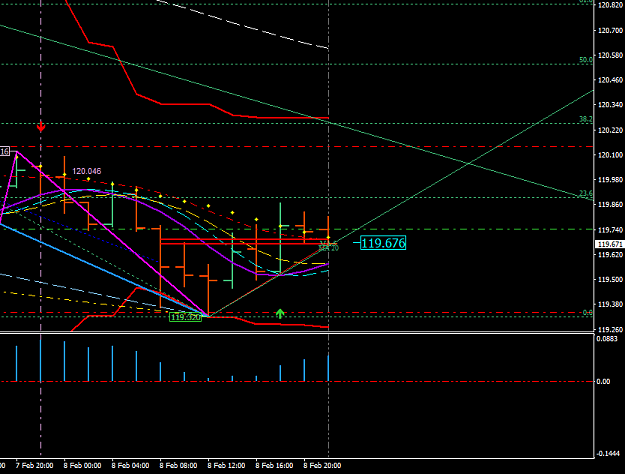
Task: Click the 8 Feb 20:00 time label
Action: (322, 466)
